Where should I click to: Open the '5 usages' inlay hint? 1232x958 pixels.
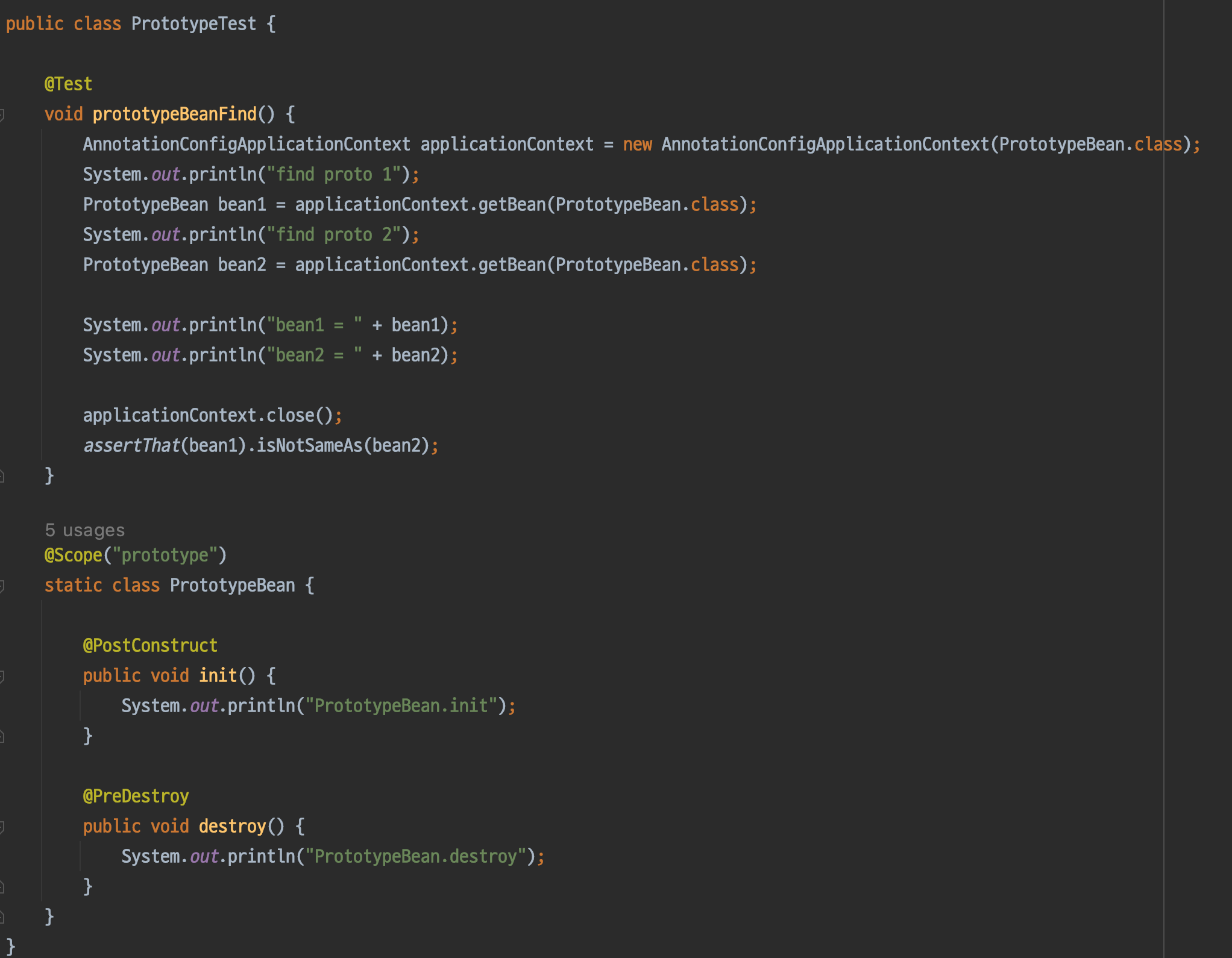pos(84,530)
